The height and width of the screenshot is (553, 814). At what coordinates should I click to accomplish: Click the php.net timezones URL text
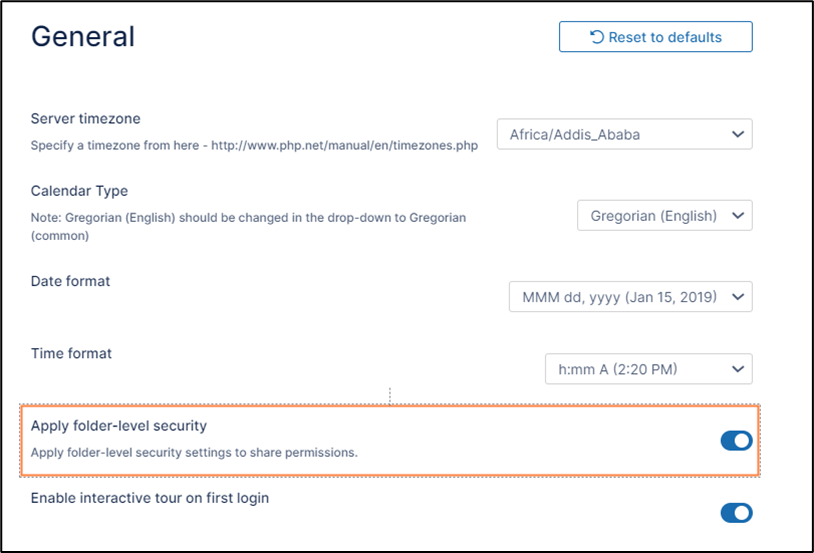click(344, 145)
